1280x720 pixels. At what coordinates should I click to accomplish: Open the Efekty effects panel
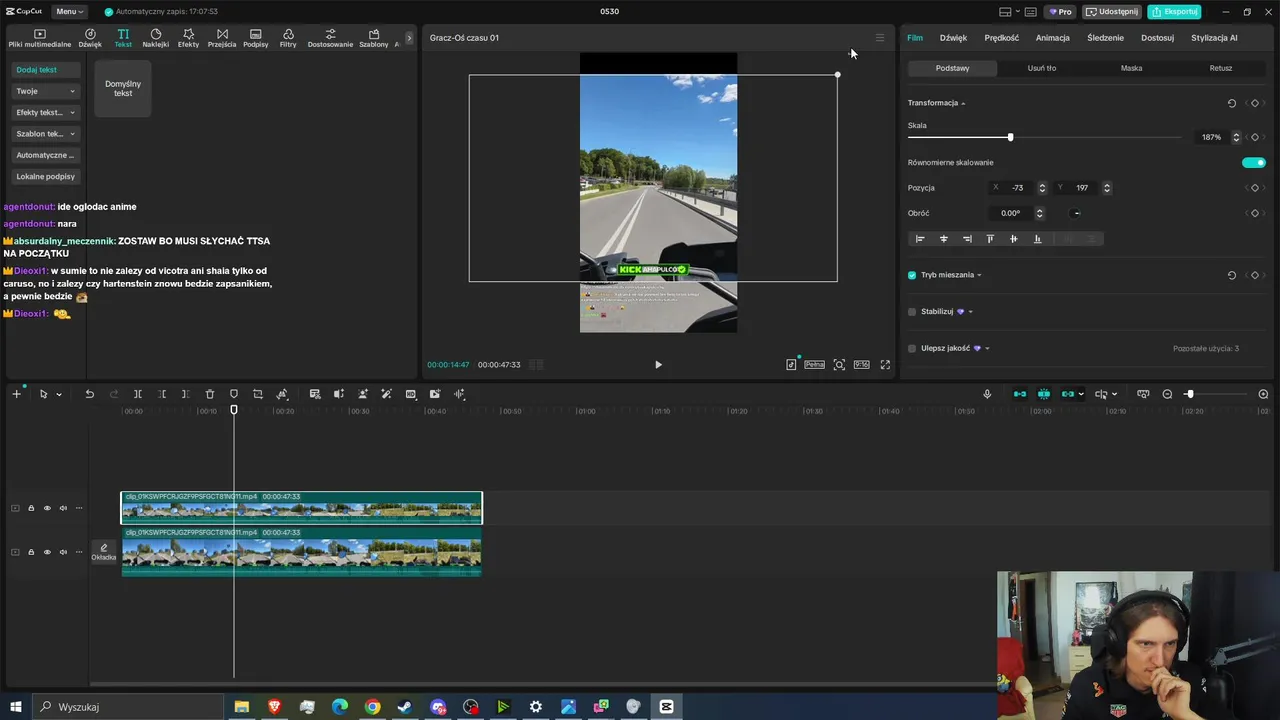(188, 38)
